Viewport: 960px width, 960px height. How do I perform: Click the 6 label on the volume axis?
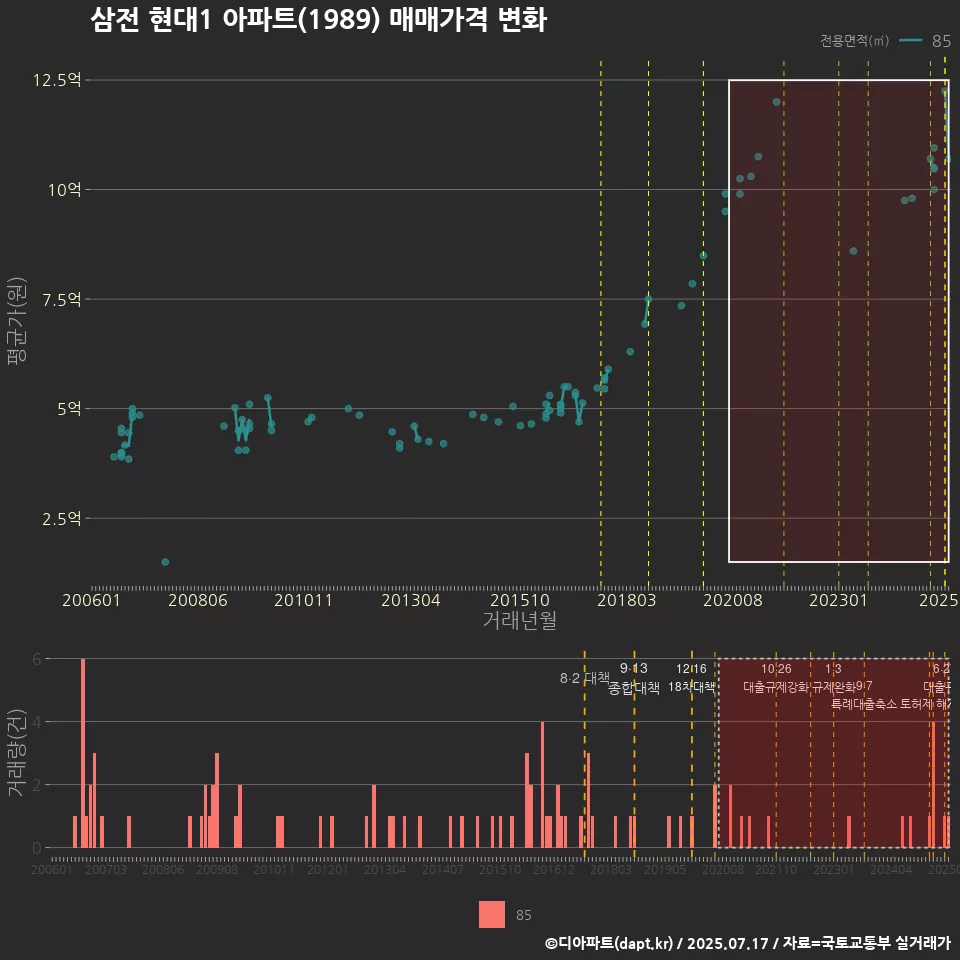[x=37, y=659]
